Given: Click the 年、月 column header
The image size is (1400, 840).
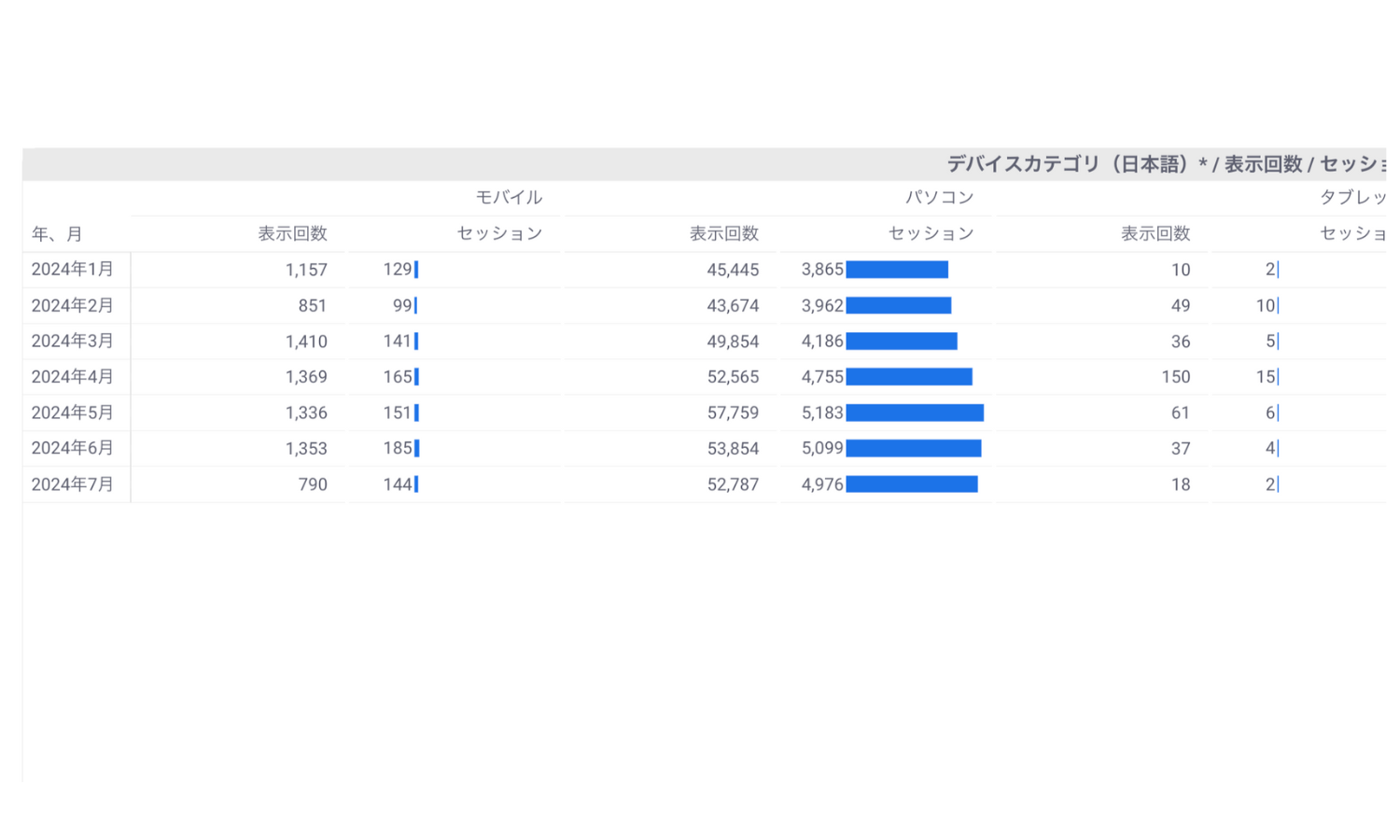Looking at the screenshot, I should [57, 234].
